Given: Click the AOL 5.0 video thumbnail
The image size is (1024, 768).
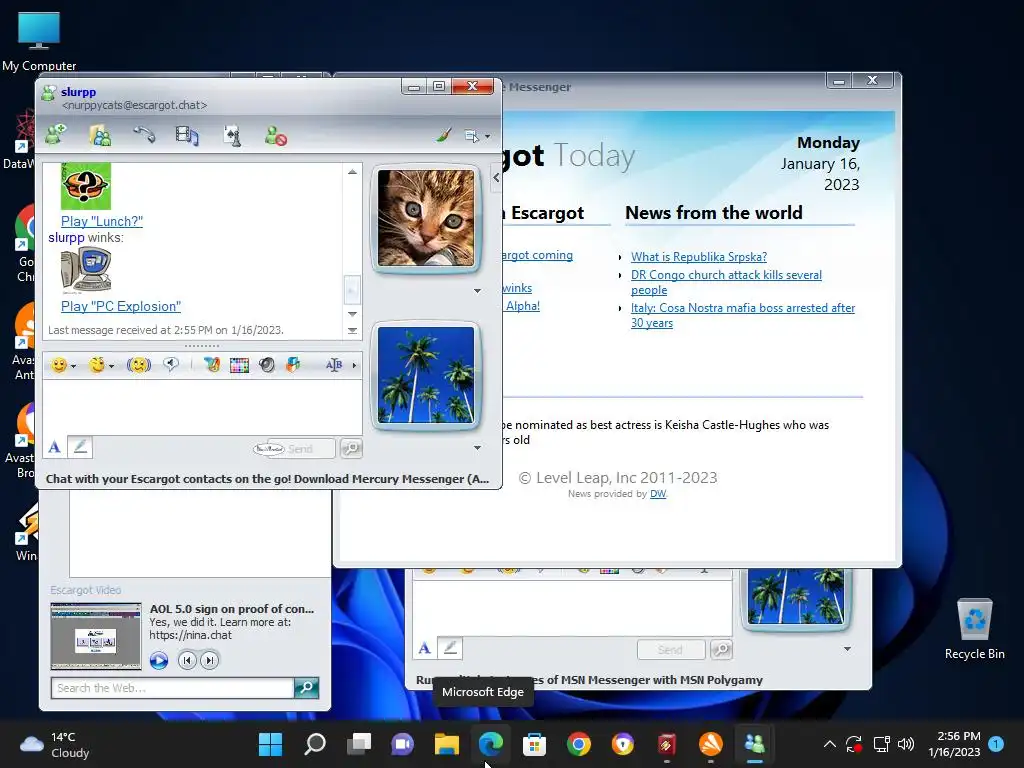Looking at the screenshot, I should (x=96, y=636).
